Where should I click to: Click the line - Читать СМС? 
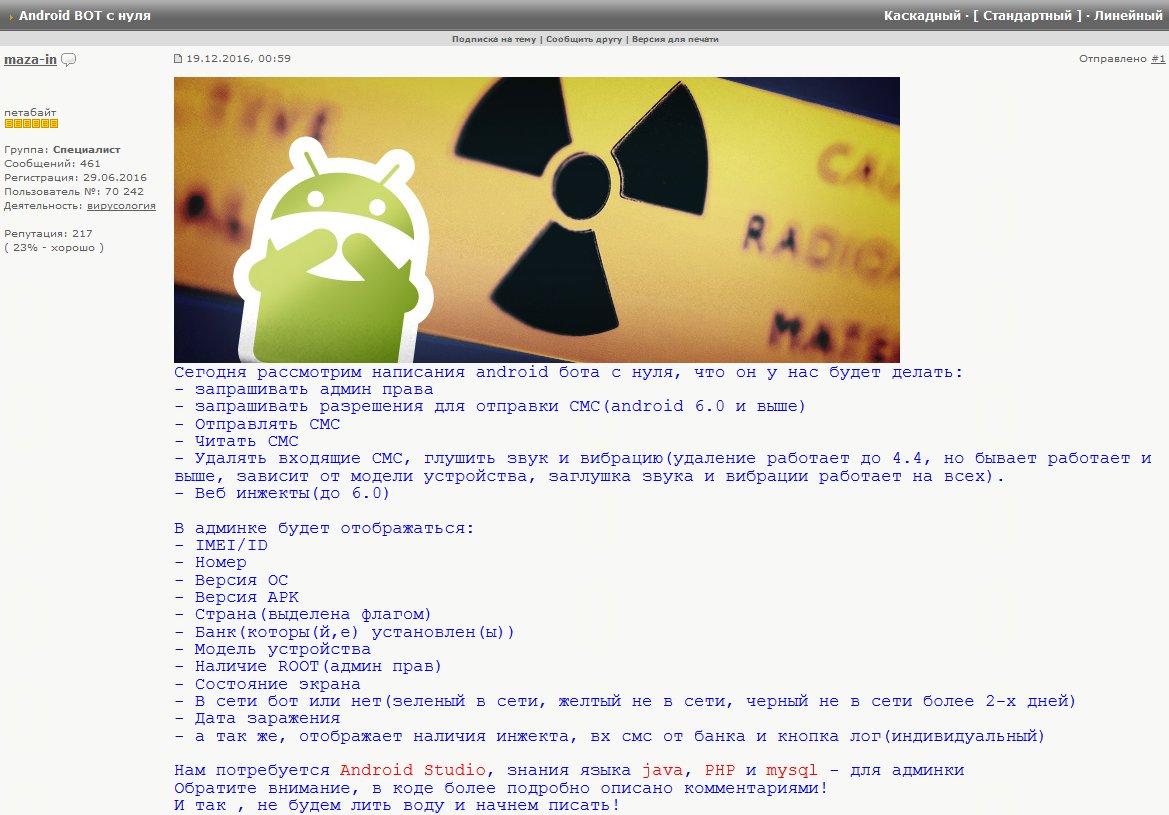tap(236, 441)
